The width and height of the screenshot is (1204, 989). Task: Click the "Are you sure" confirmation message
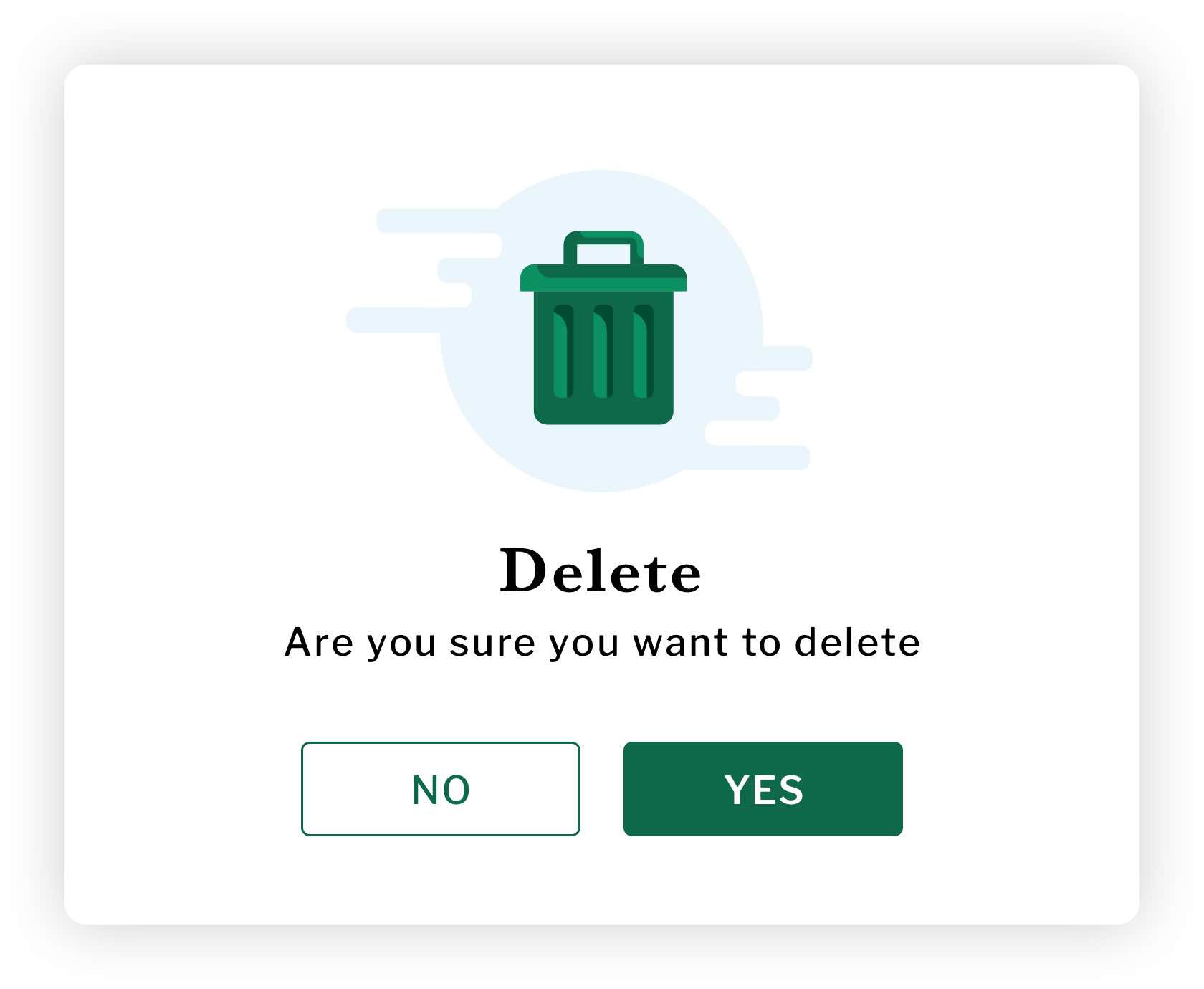click(x=602, y=642)
